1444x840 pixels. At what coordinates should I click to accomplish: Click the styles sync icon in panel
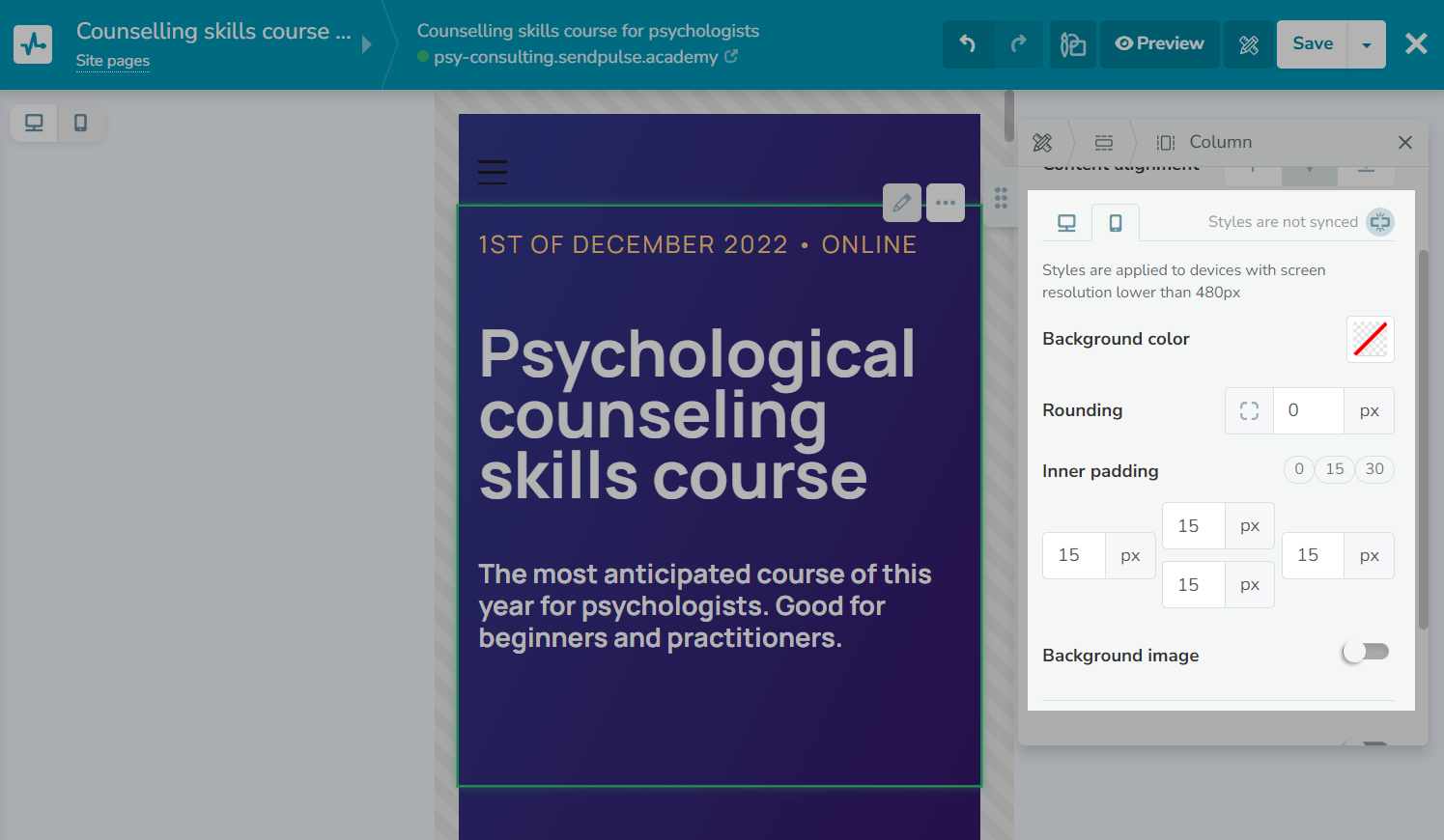(x=1380, y=222)
